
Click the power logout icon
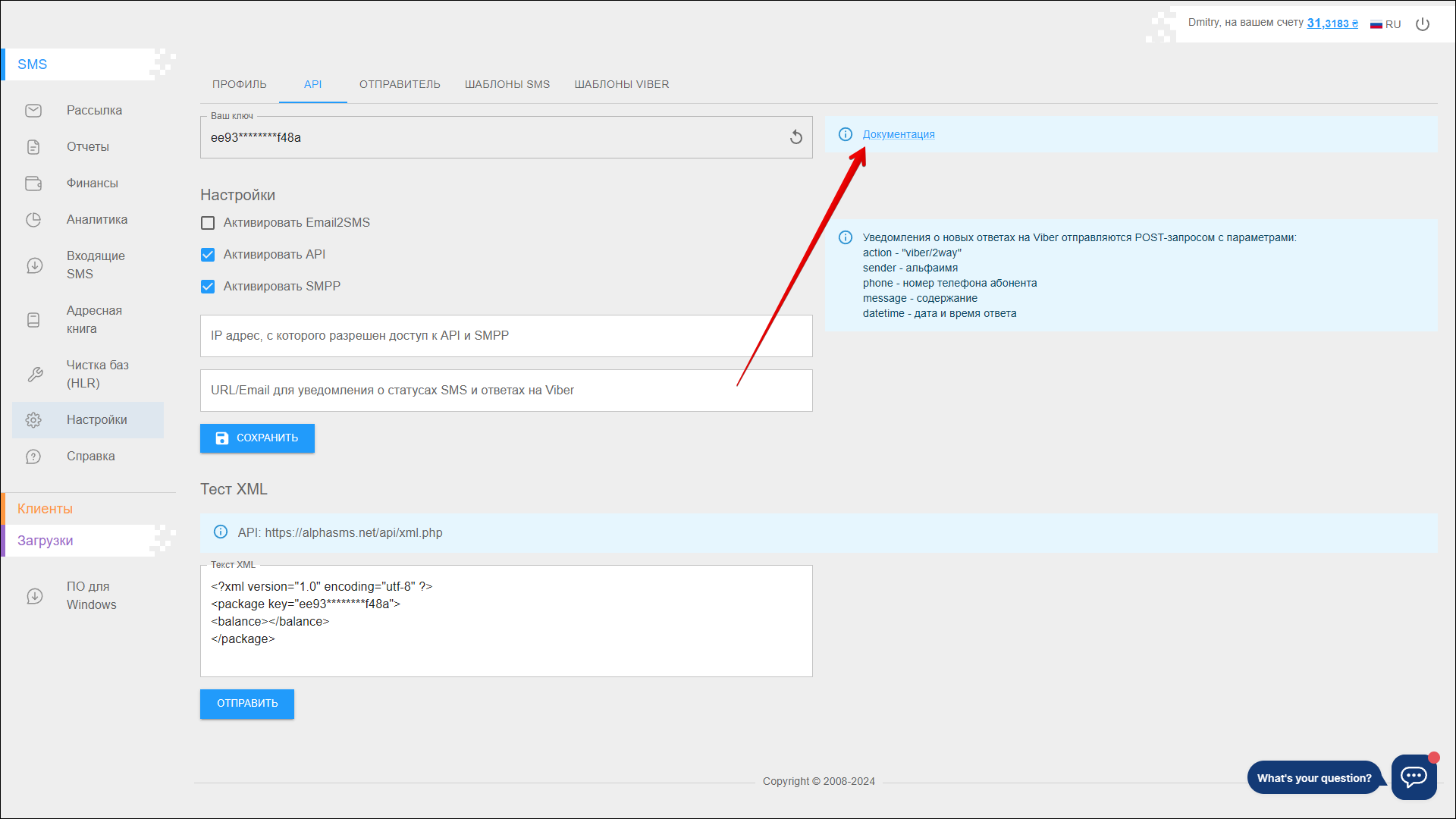(x=1423, y=24)
